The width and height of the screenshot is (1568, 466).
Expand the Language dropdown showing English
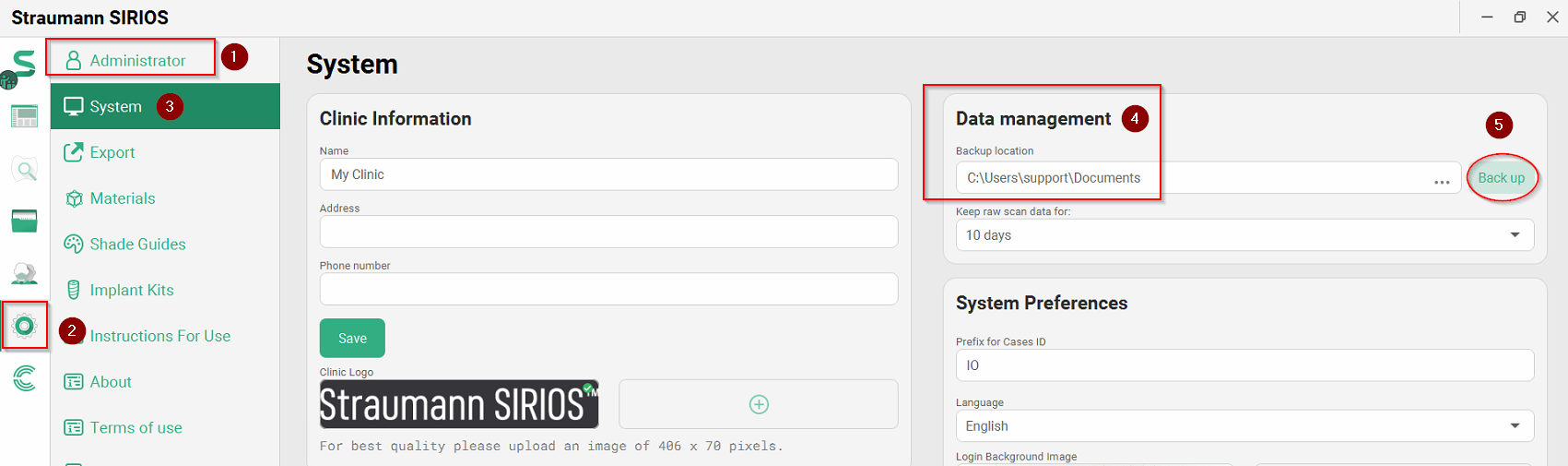click(x=1244, y=426)
